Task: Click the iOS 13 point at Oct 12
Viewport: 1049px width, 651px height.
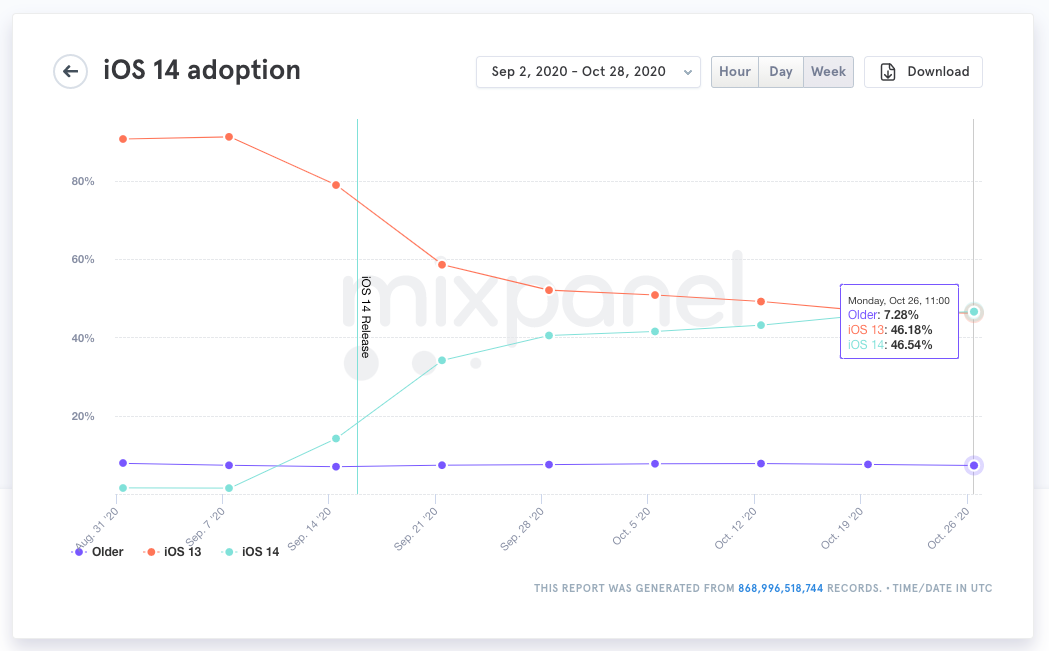Action: 761,301
